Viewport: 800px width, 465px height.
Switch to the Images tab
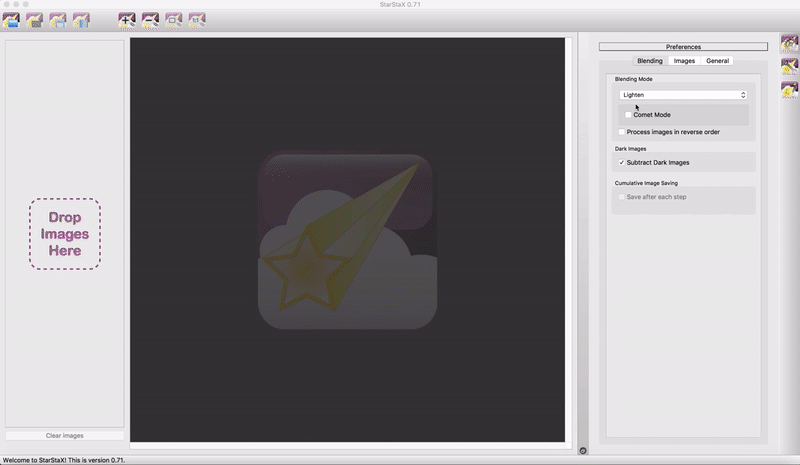click(684, 61)
